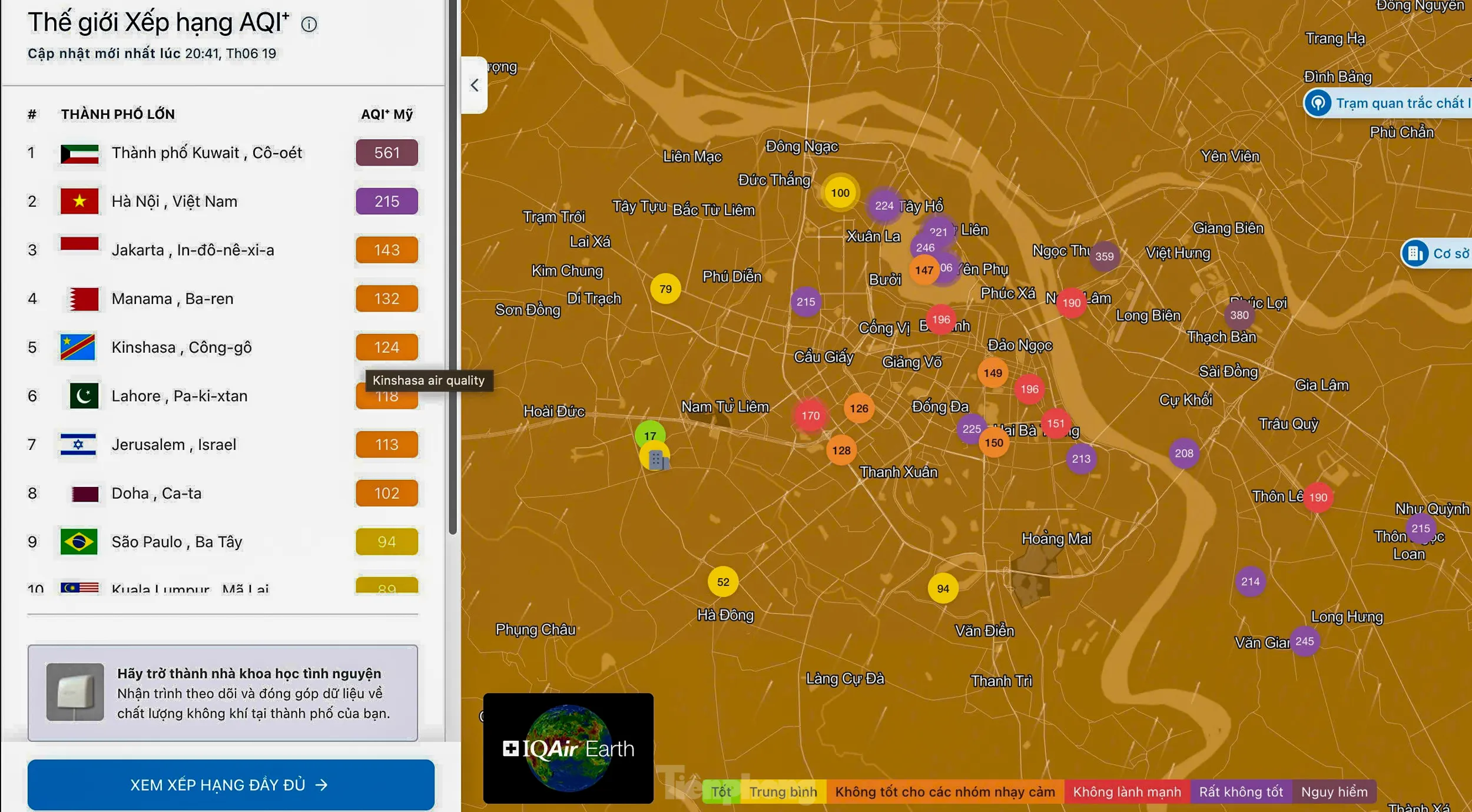Click the Congo flag beside Kinshasa

click(x=78, y=347)
